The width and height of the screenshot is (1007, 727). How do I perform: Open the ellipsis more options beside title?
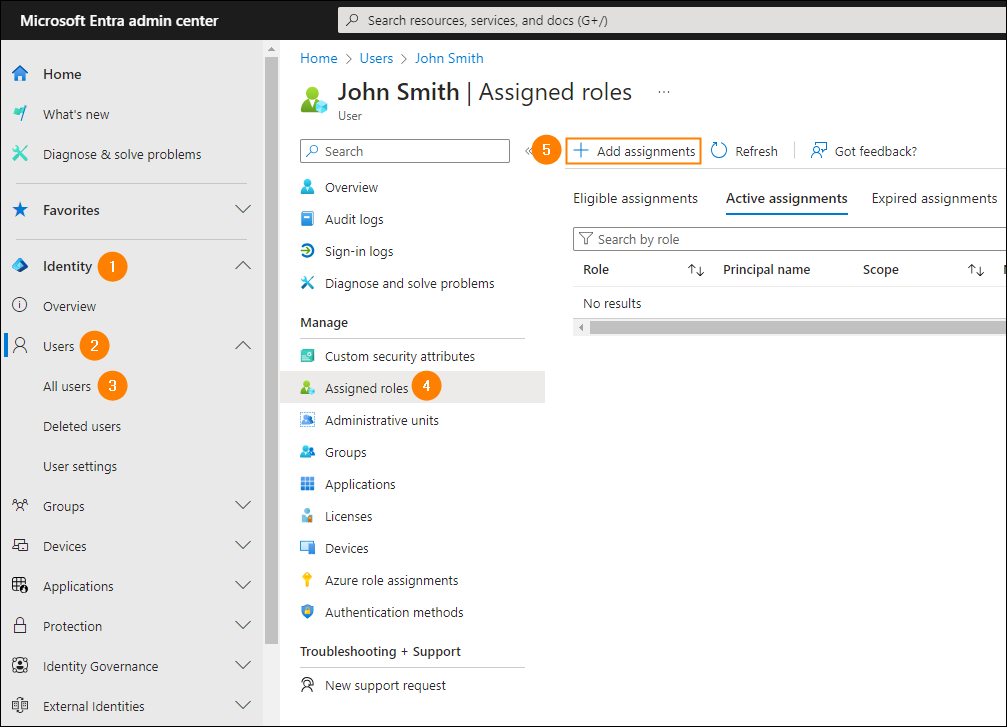pos(664,92)
